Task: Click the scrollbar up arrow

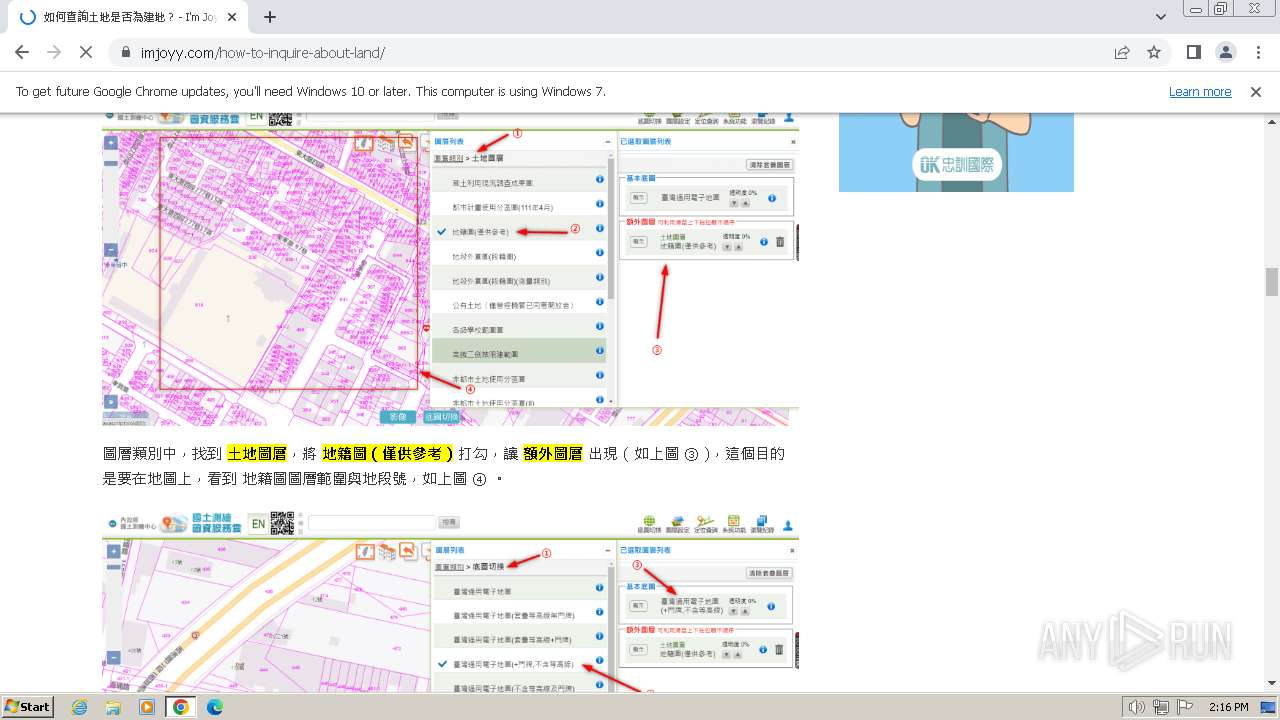Action: pyautogui.click(x=1271, y=120)
